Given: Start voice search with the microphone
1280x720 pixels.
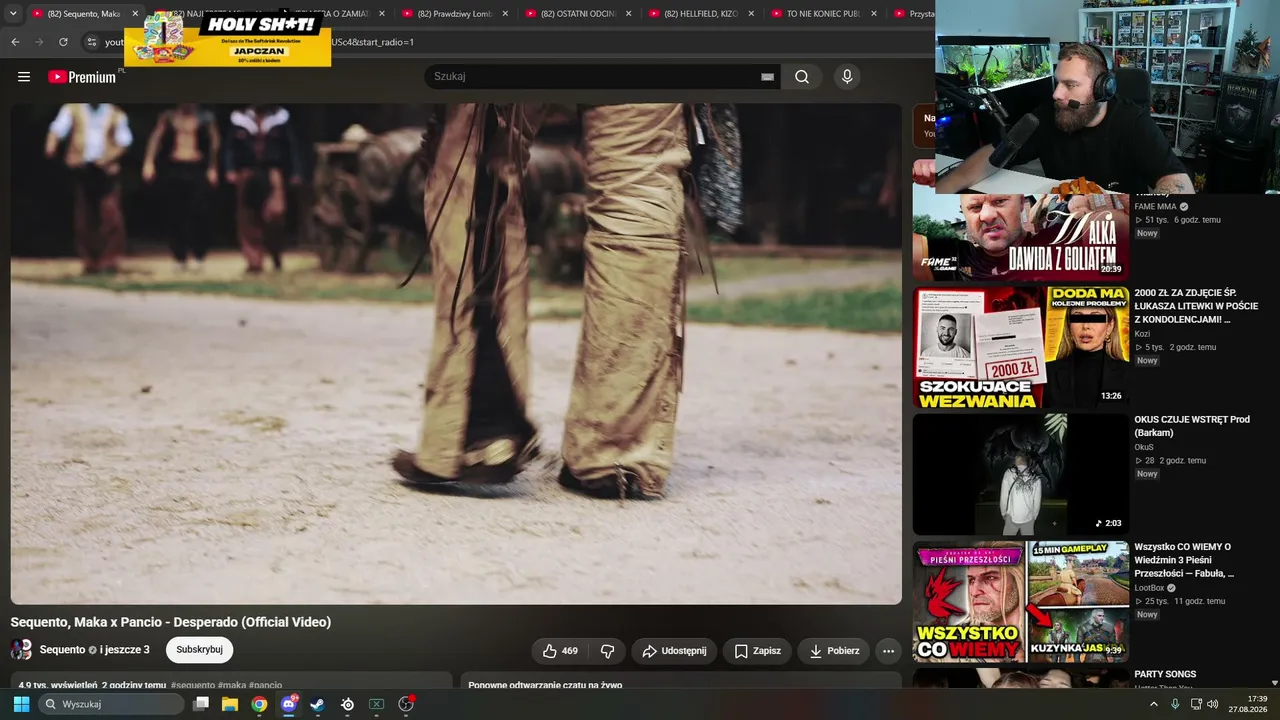Looking at the screenshot, I should tap(847, 77).
